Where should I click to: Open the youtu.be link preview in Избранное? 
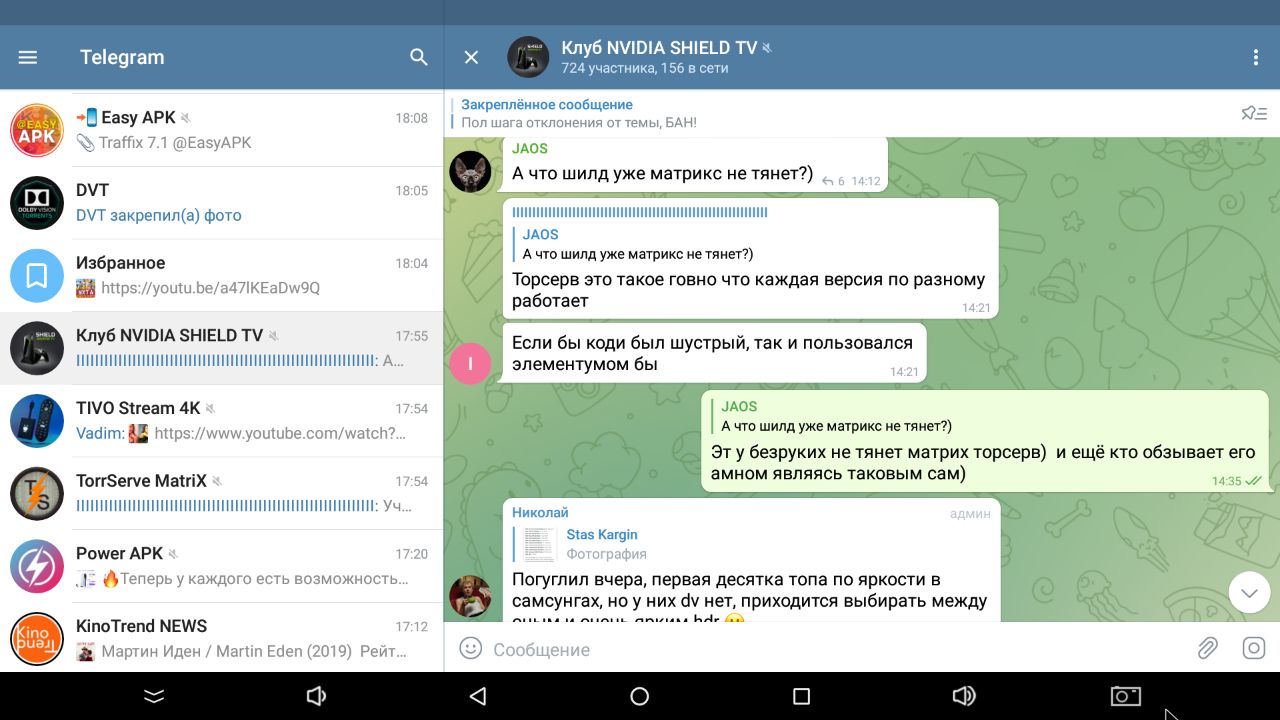click(x=210, y=288)
